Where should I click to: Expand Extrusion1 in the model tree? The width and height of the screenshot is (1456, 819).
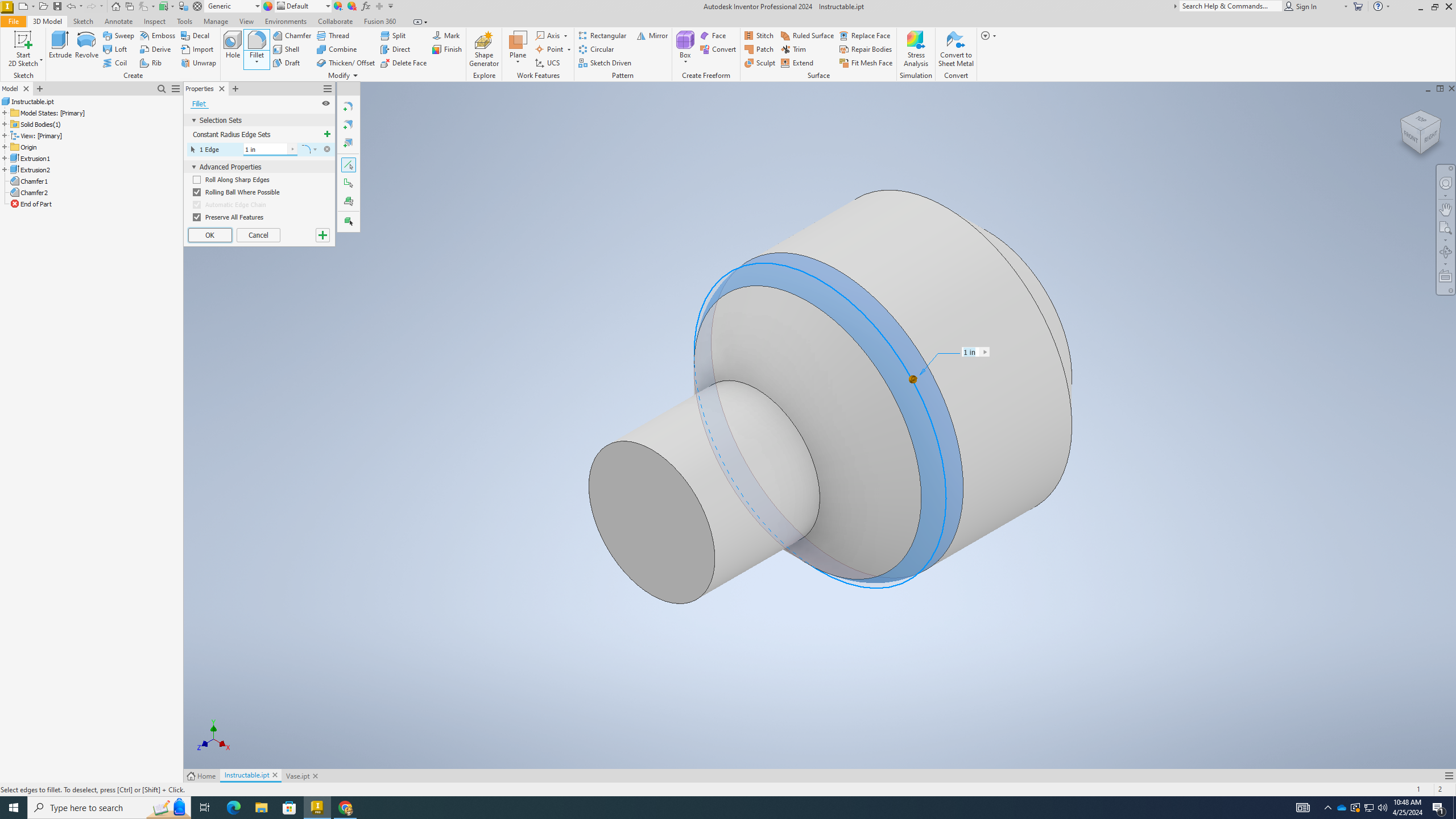coord(5,158)
